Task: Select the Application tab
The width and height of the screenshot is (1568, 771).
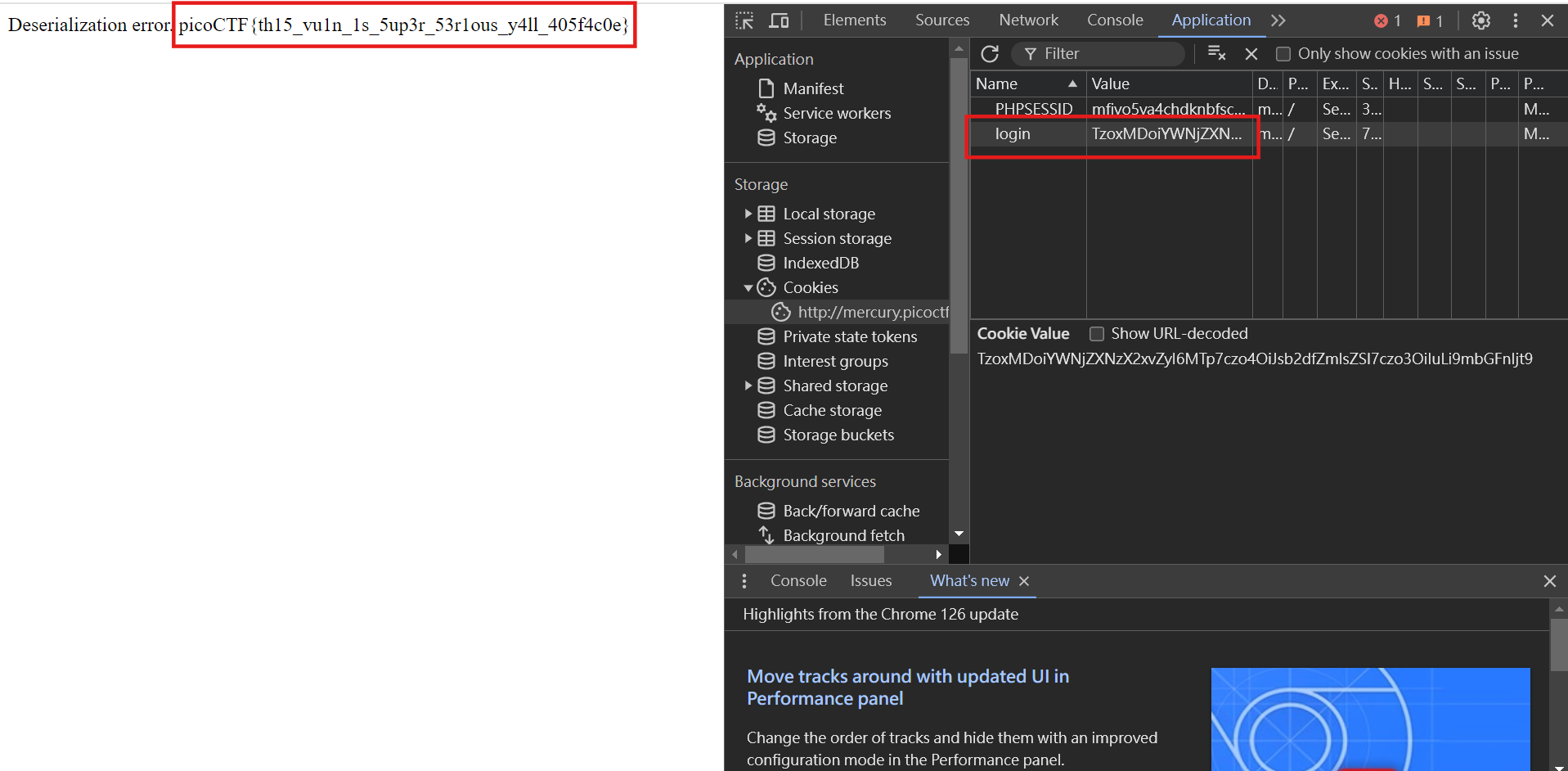Action: pyautogui.click(x=1211, y=20)
